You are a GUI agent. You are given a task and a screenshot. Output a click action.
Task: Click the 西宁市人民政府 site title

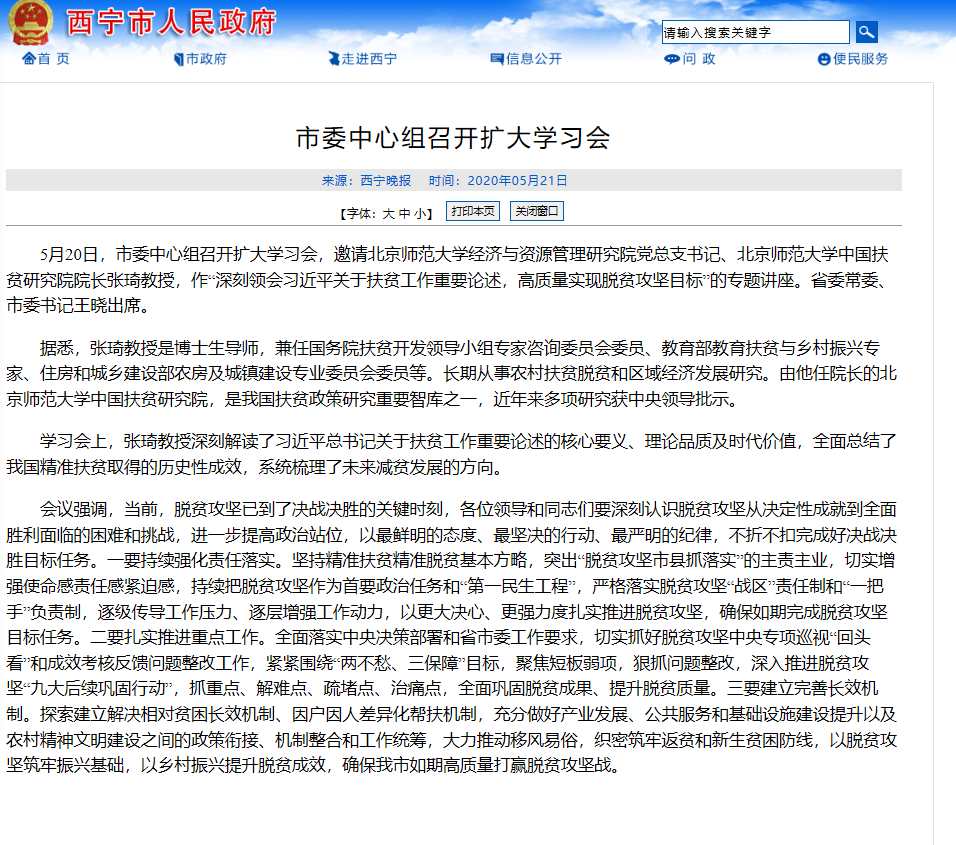click(x=170, y=22)
